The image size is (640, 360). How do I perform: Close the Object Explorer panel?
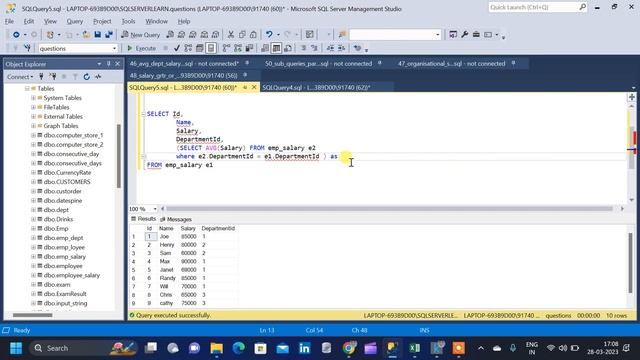coord(118,64)
